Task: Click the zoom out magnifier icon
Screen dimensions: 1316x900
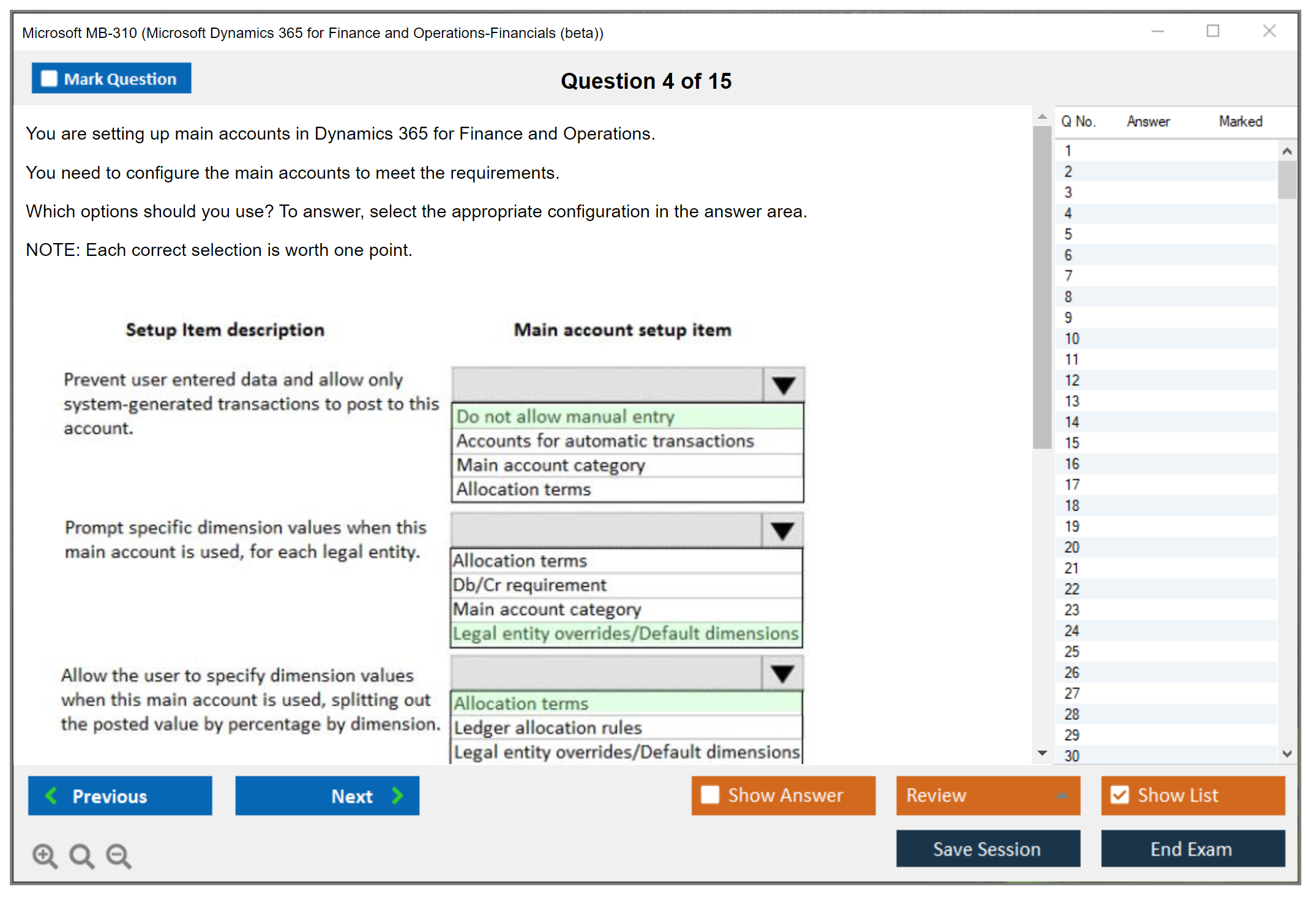Action: click(x=119, y=855)
